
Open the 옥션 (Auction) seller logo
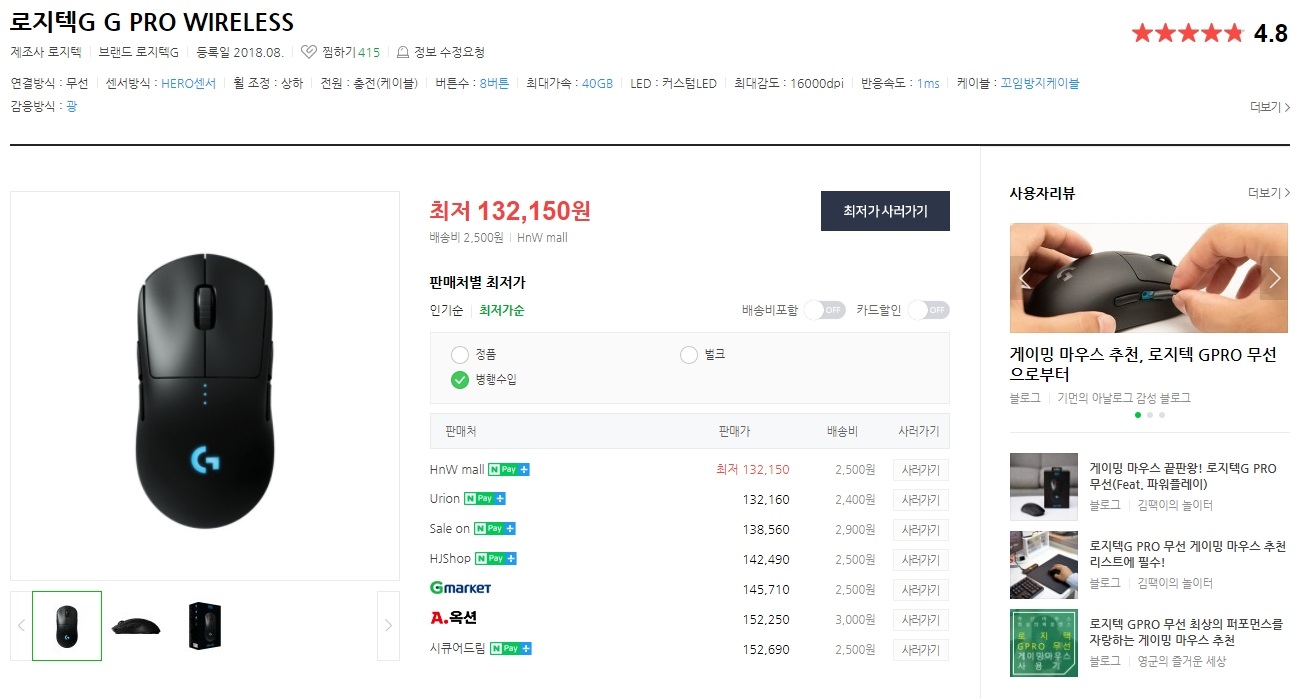pos(453,618)
